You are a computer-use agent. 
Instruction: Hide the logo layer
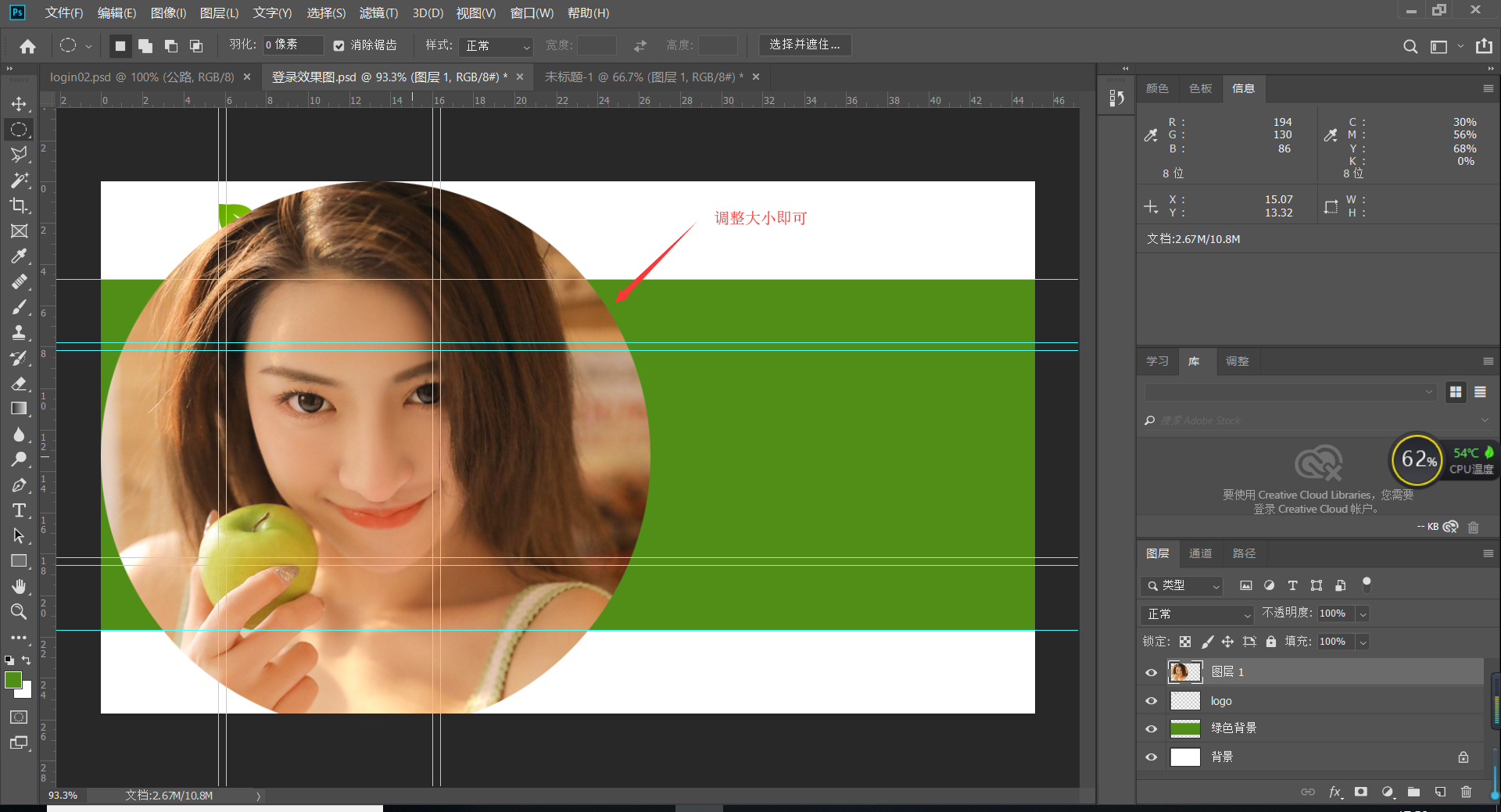pyautogui.click(x=1151, y=701)
